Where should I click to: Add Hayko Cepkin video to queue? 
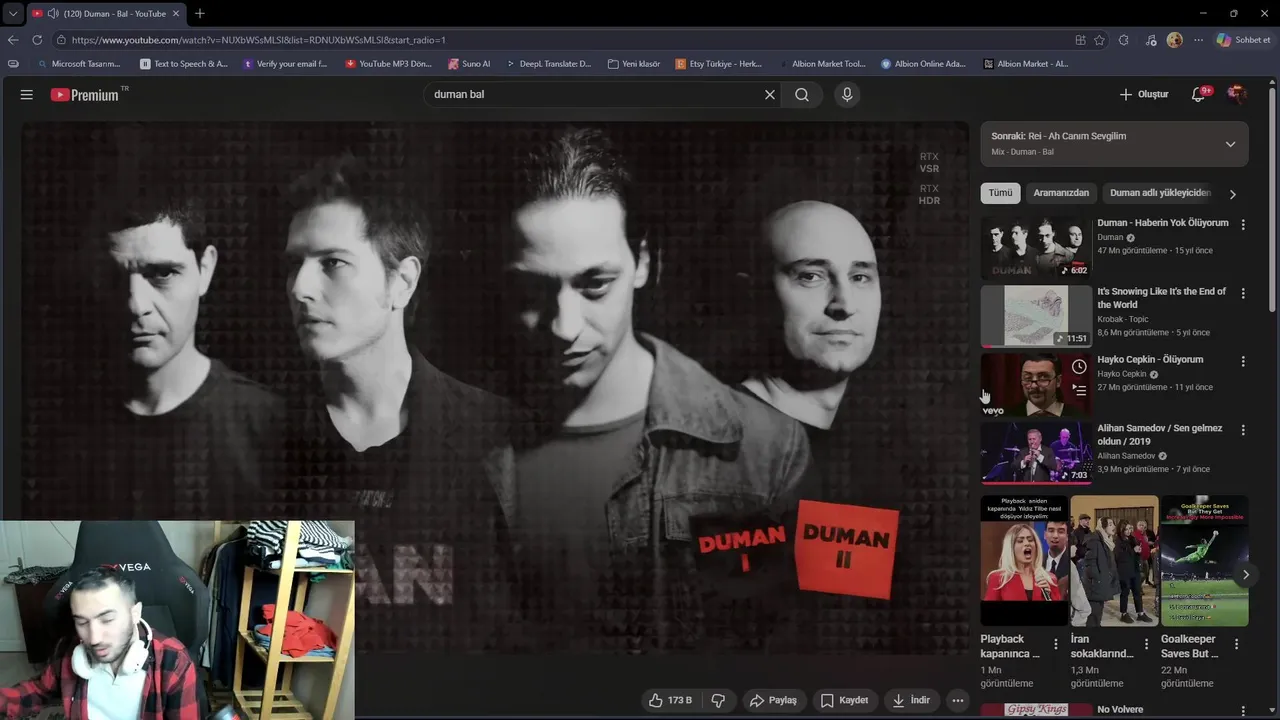tap(1079, 390)
